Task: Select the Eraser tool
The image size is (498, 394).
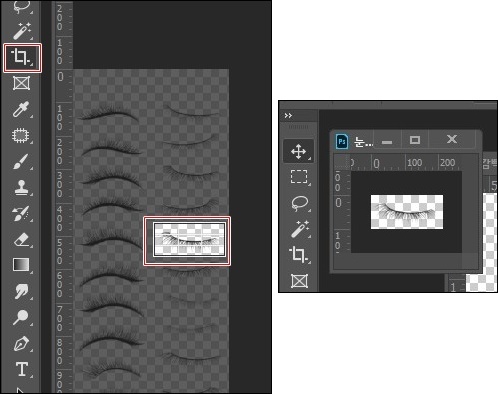Action: tap(22, 239)
